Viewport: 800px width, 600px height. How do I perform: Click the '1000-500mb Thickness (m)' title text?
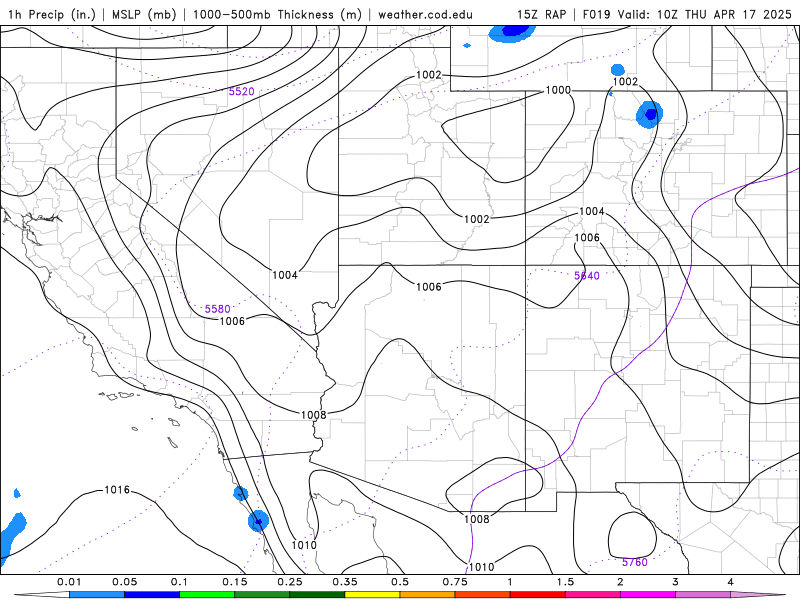pos(277,14)
